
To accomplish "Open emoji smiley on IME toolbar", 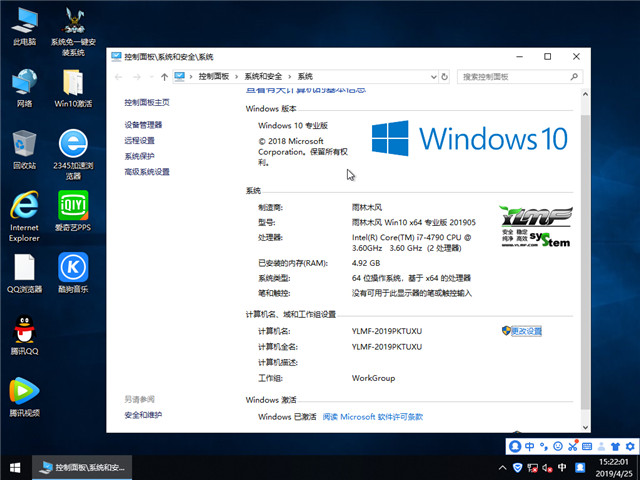I will coord(558,446).
